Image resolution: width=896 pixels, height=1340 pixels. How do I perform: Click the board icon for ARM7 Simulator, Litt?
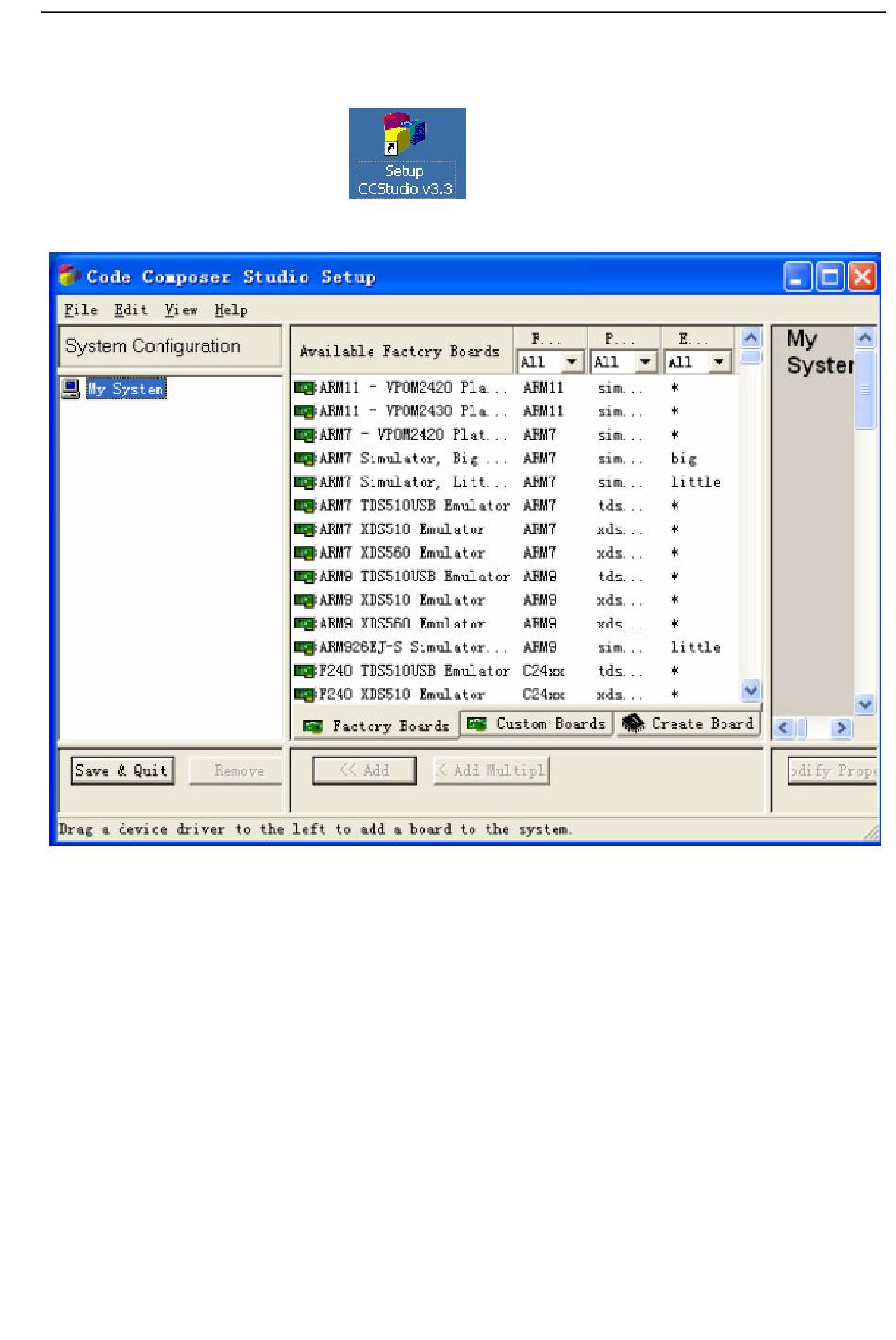coord(305,482)
